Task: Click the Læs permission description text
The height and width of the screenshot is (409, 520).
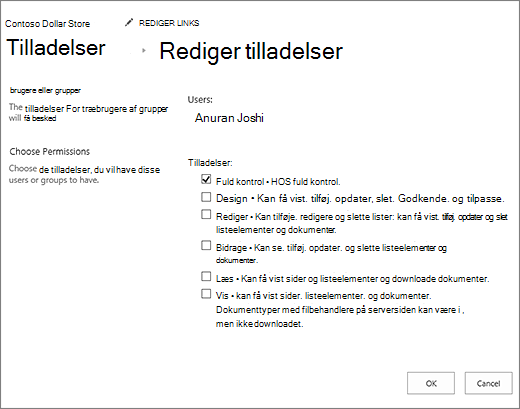Action: click(352, 279)
